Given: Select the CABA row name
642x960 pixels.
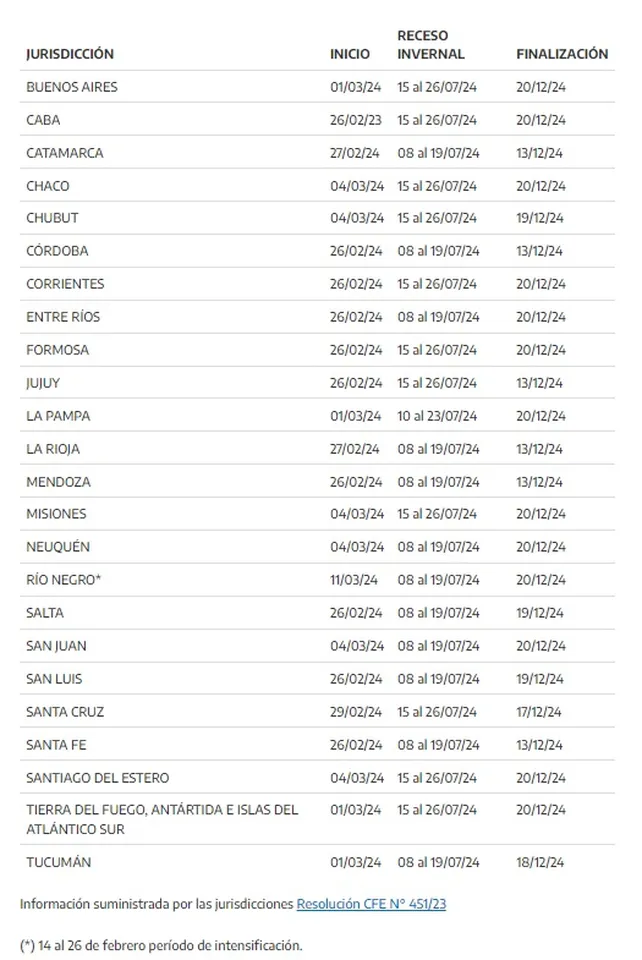Looking at the screenshot, I should point(43,120).
